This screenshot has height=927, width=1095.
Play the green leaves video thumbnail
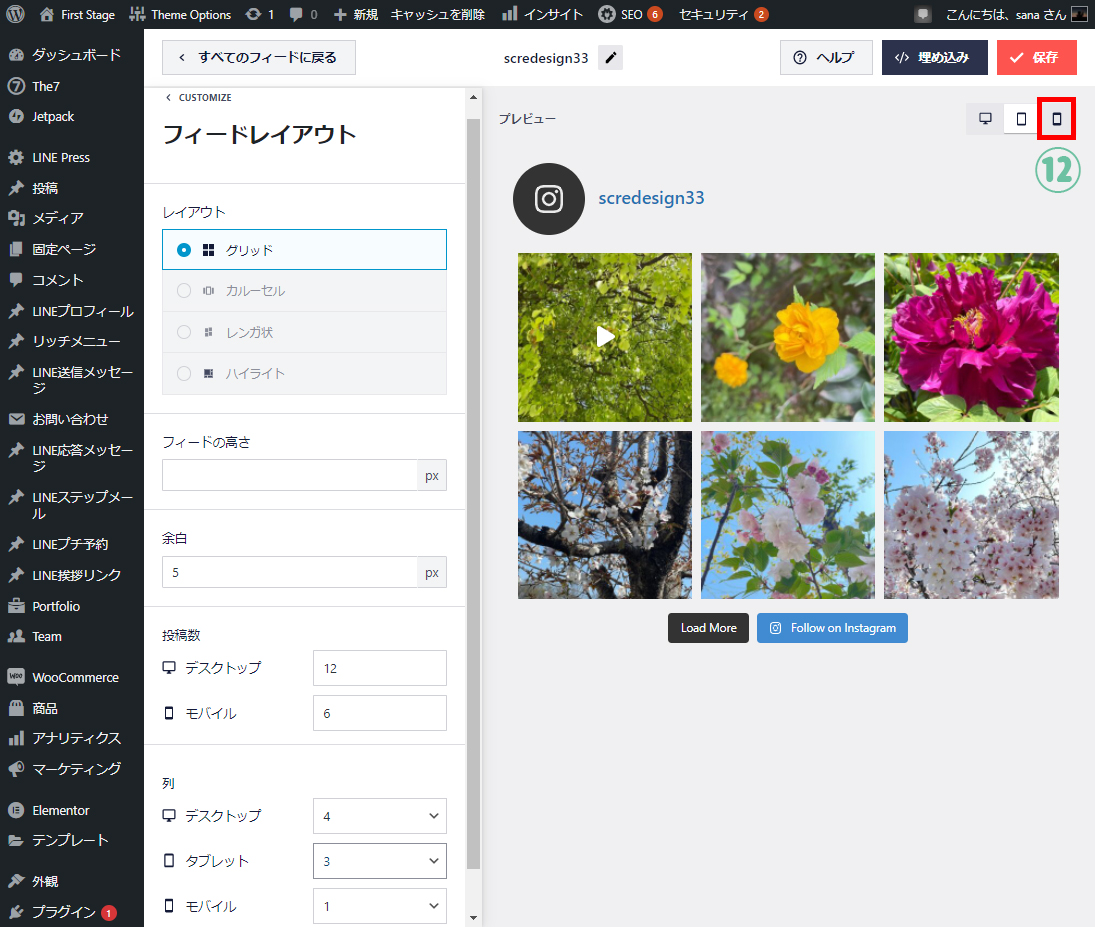pos(605,337)
